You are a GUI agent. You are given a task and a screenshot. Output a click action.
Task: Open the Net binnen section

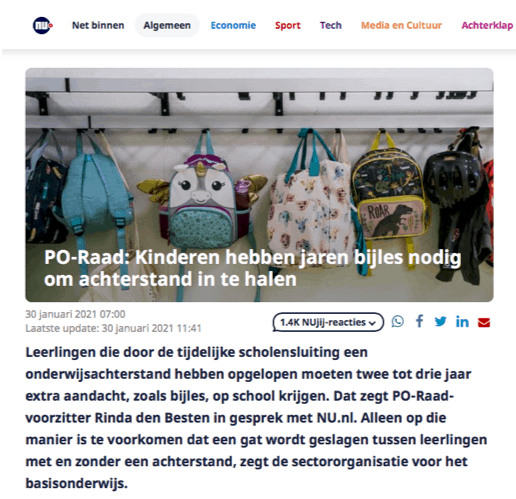coord(98,25)
